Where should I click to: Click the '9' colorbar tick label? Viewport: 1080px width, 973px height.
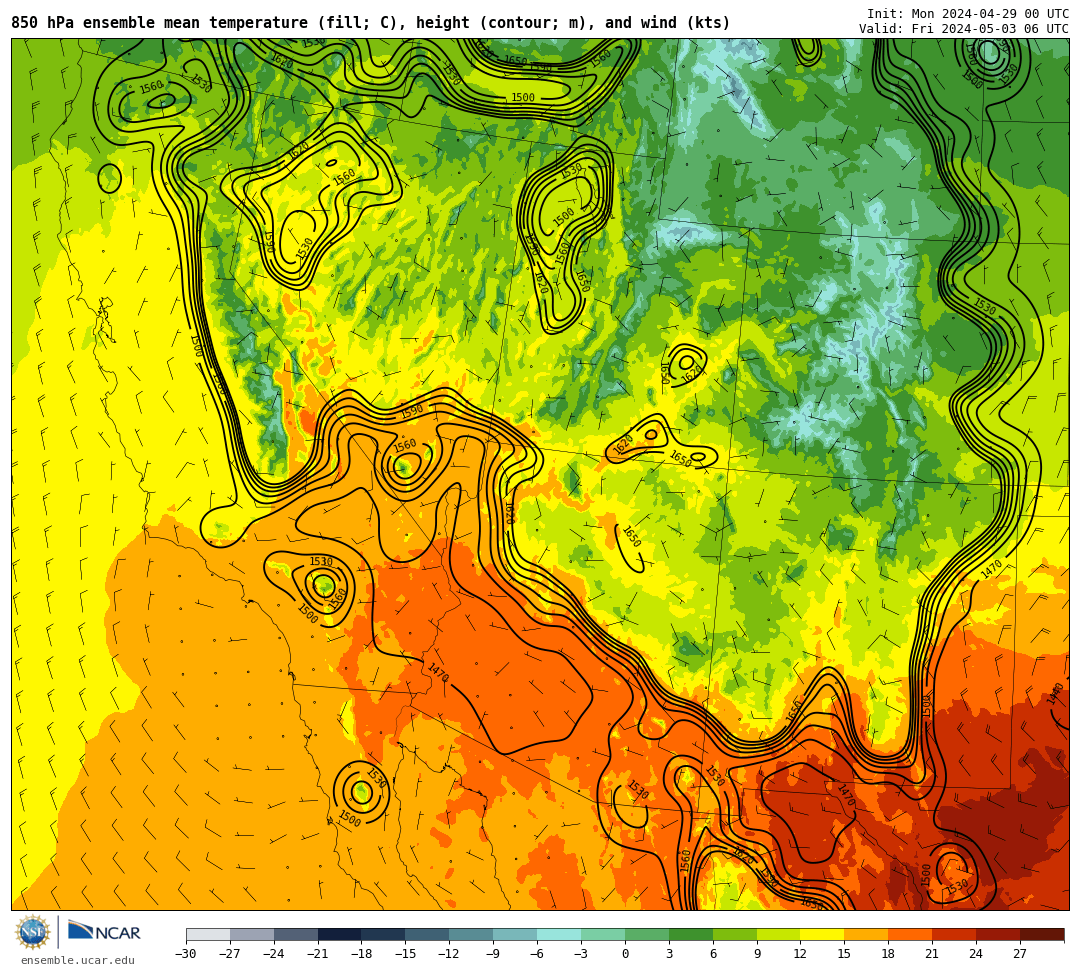(x=757, y=954)
